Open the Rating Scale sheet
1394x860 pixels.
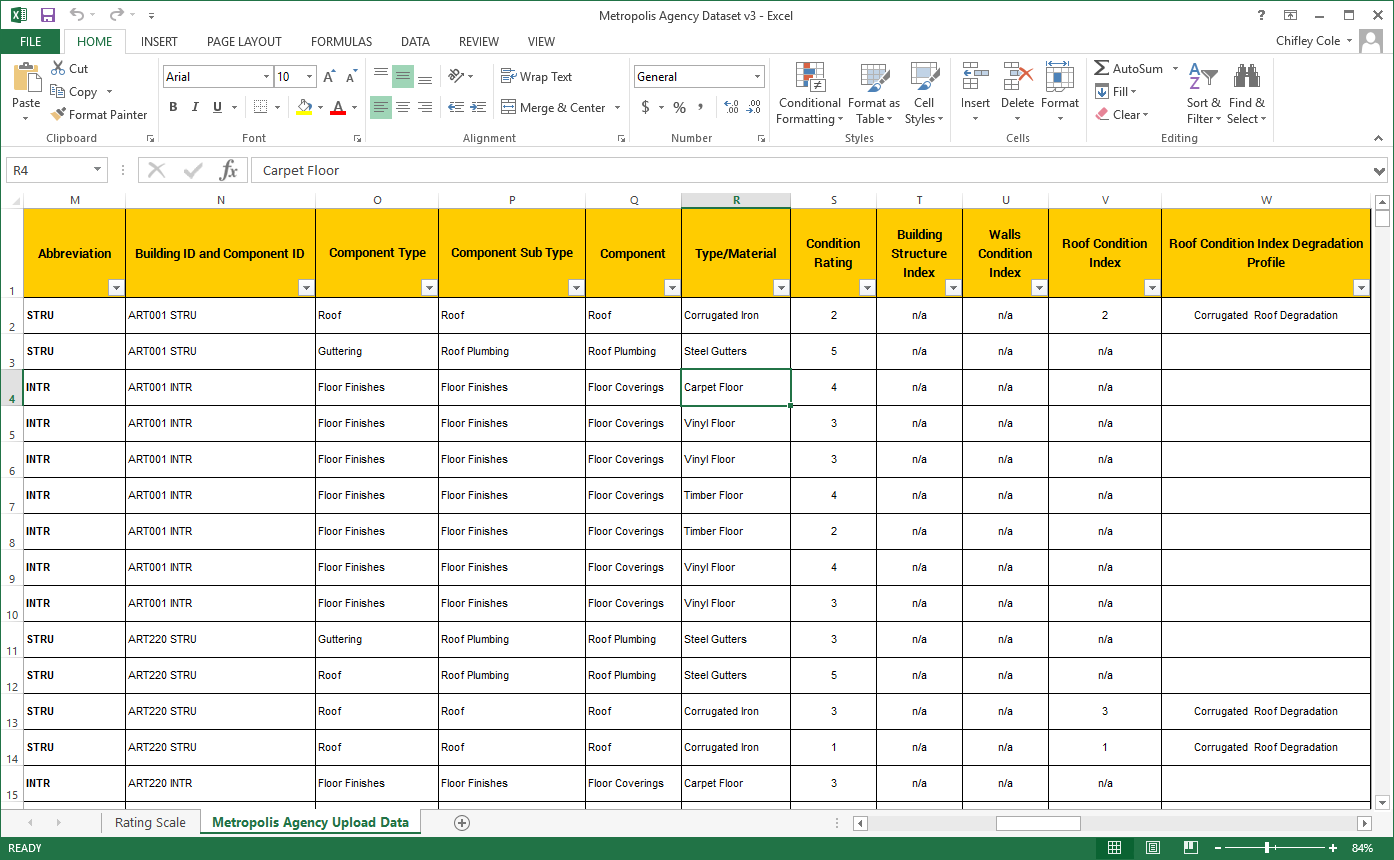[x=151, y=822]
